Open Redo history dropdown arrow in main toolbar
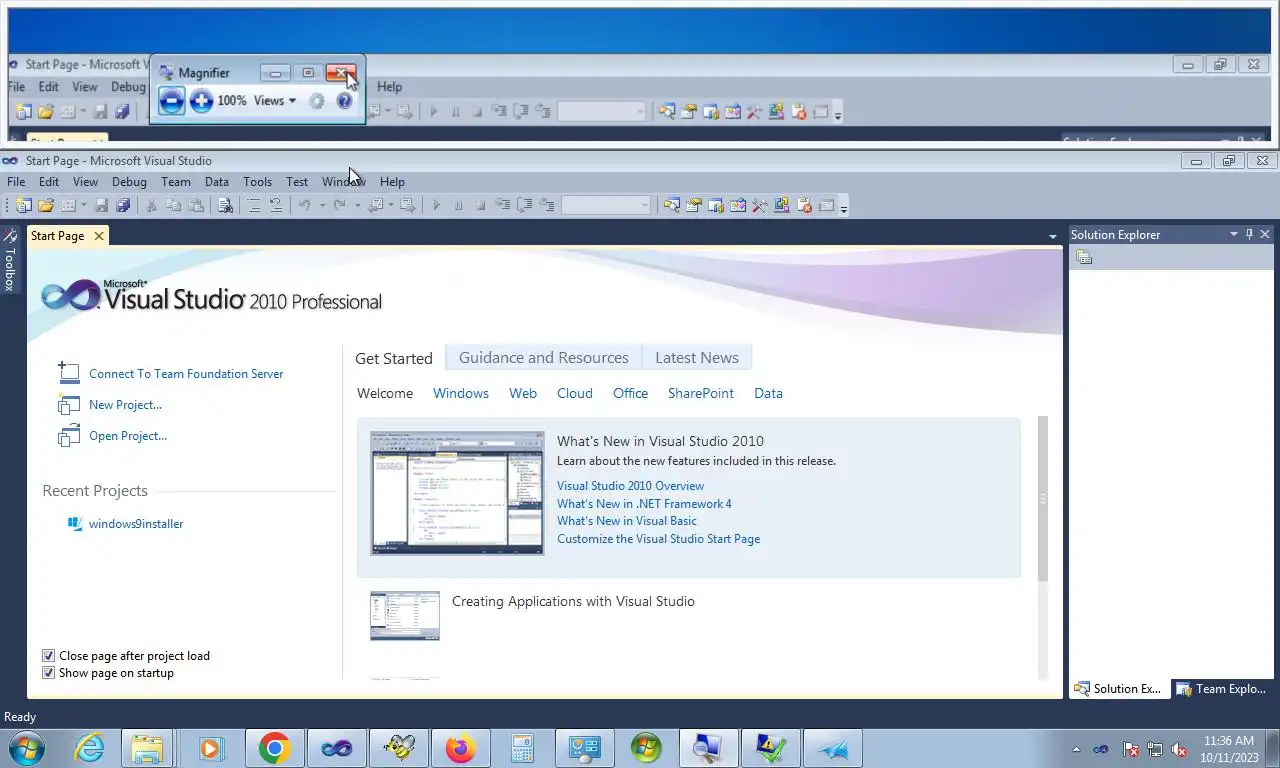The image size is (1280, 768). 358,205
